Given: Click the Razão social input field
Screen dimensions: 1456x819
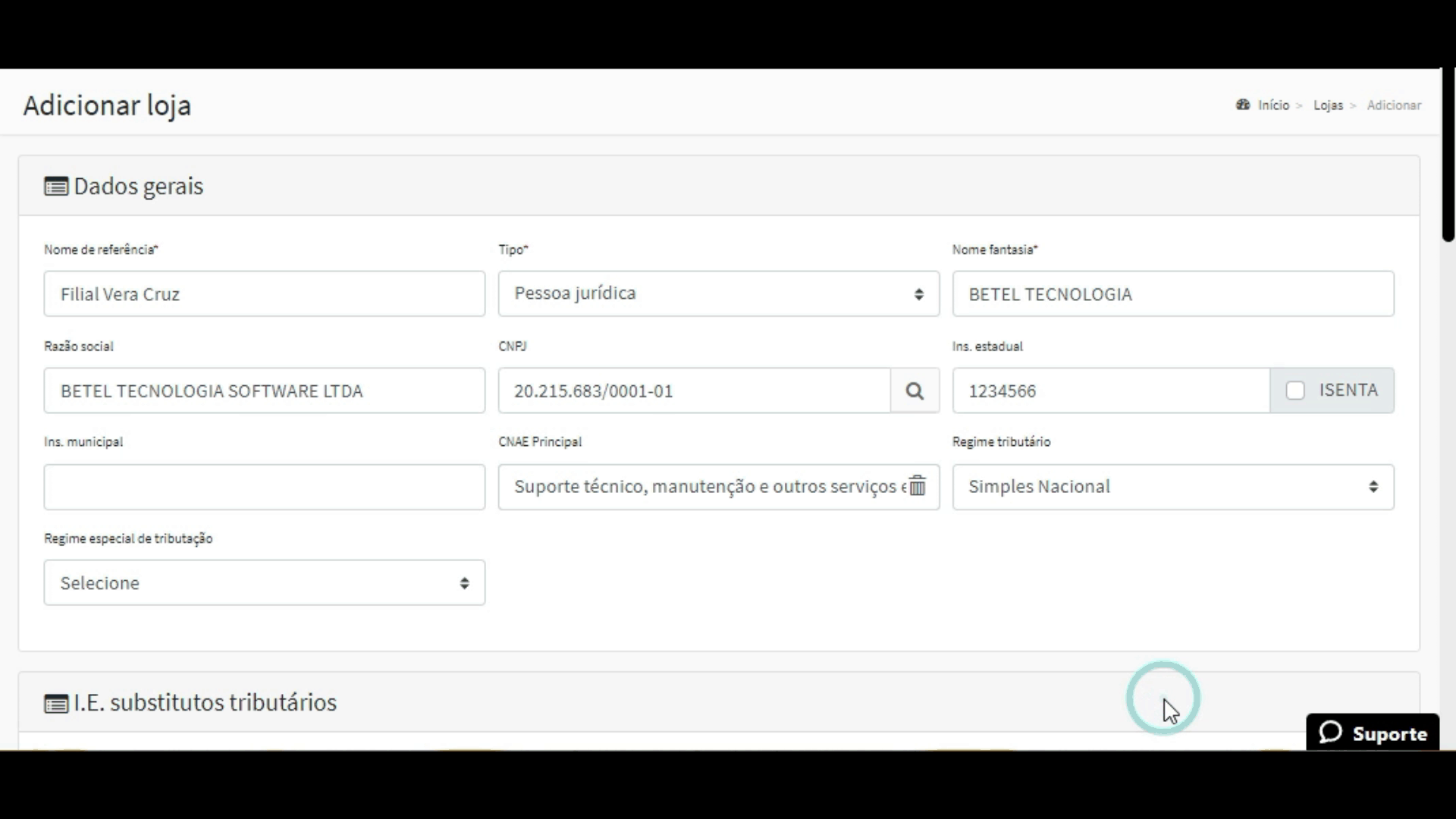Looking at the screenshot, I should coord(265,391).
